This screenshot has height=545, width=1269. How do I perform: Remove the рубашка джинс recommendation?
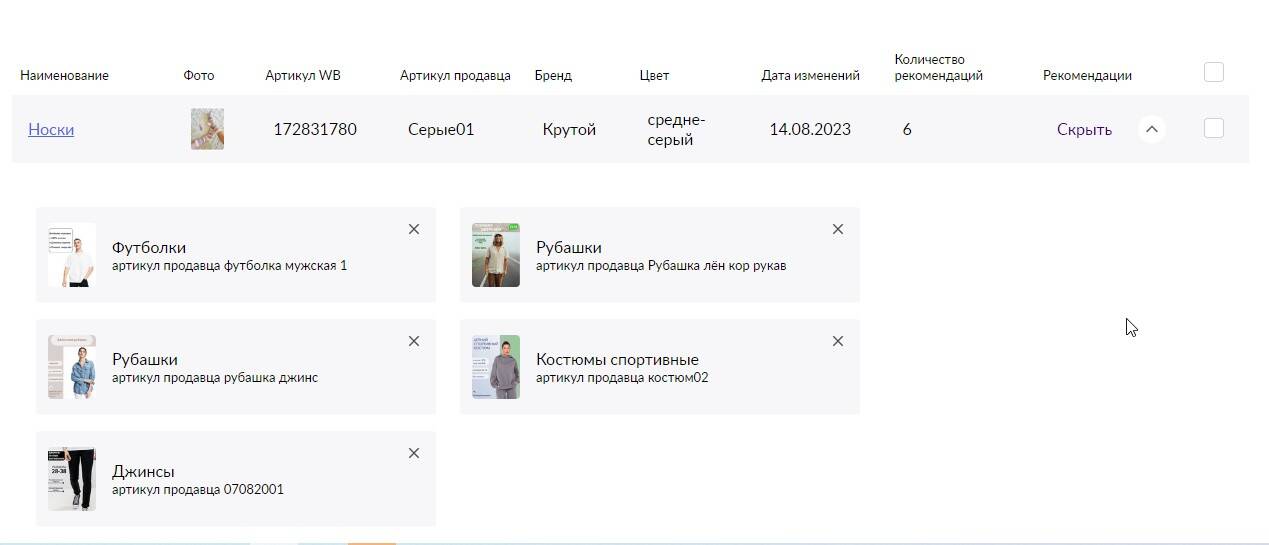click(414, 341)
